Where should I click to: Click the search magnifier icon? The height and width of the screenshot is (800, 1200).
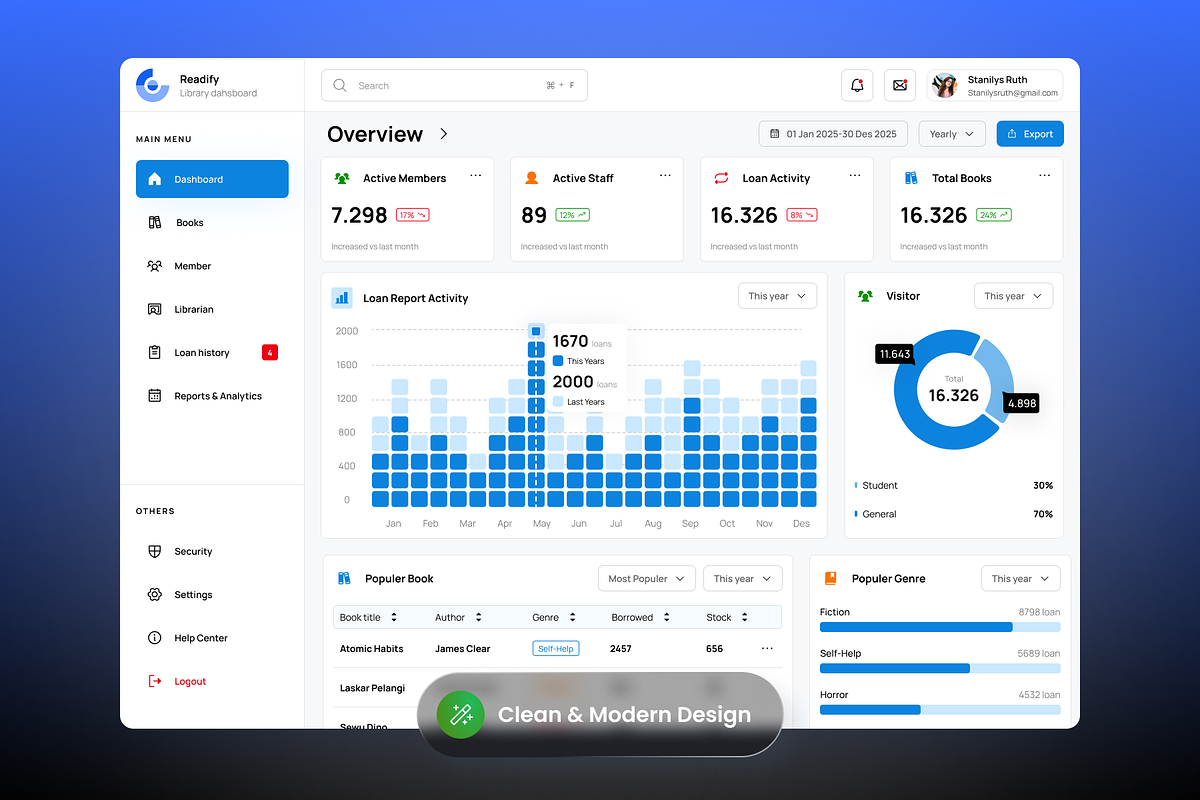[340, 85]
